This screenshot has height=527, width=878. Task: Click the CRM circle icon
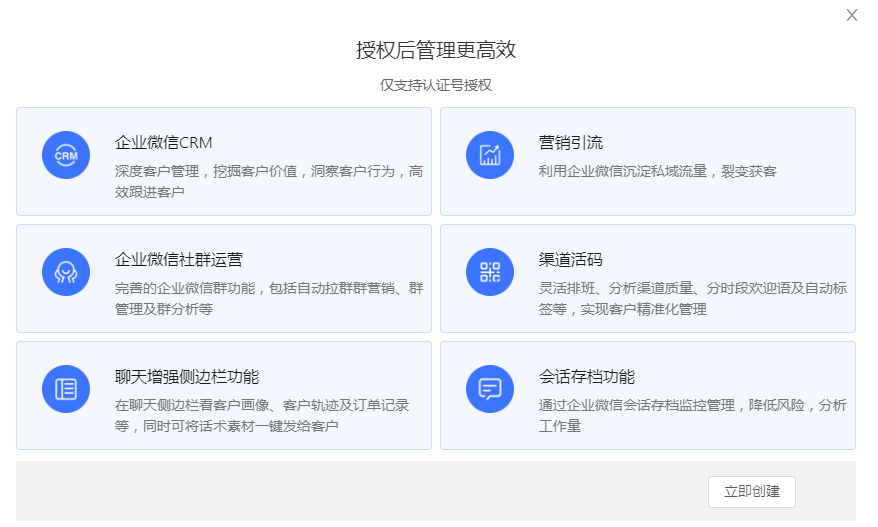click(x=66, y=155)
